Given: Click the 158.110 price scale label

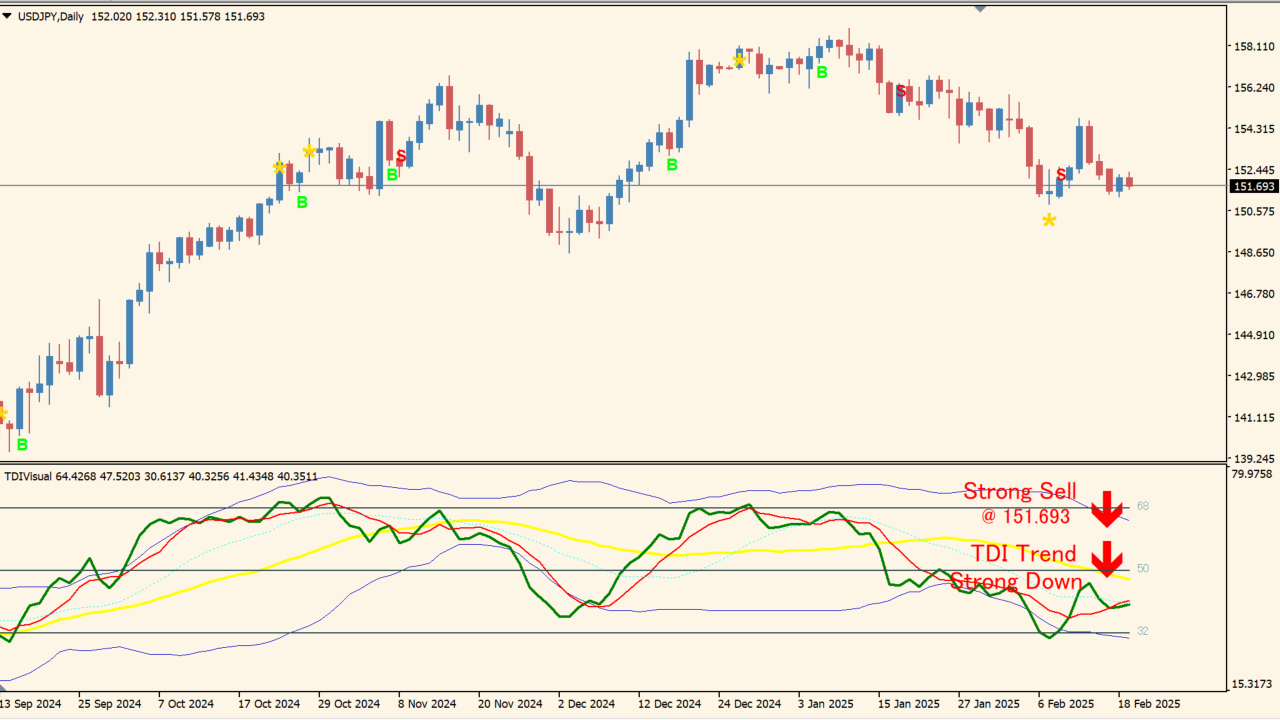Looking at the screenshot, I should click(1255, 46).
